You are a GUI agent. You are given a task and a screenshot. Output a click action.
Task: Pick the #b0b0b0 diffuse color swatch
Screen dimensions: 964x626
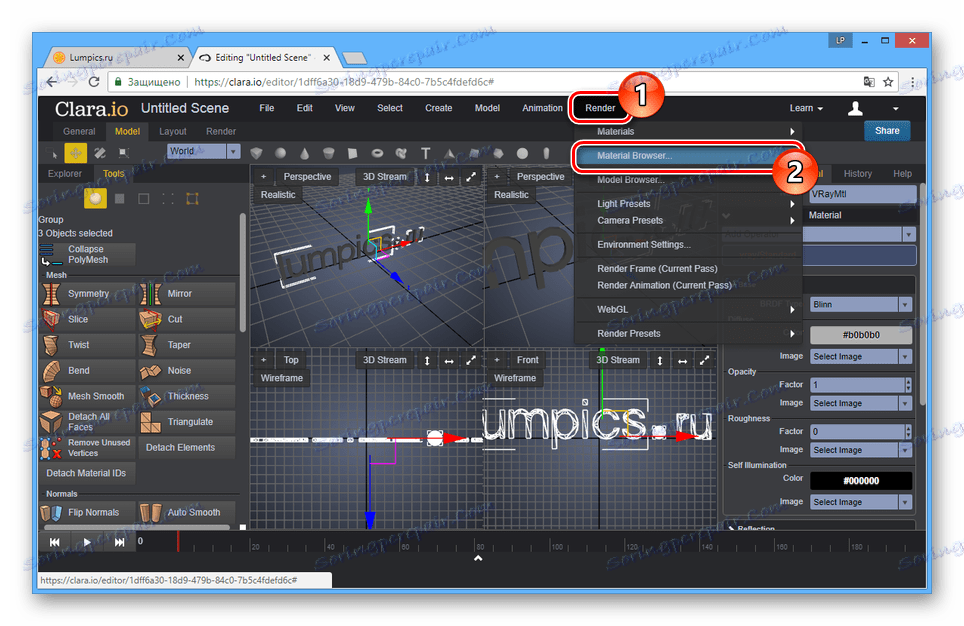(x=861, y=335)
